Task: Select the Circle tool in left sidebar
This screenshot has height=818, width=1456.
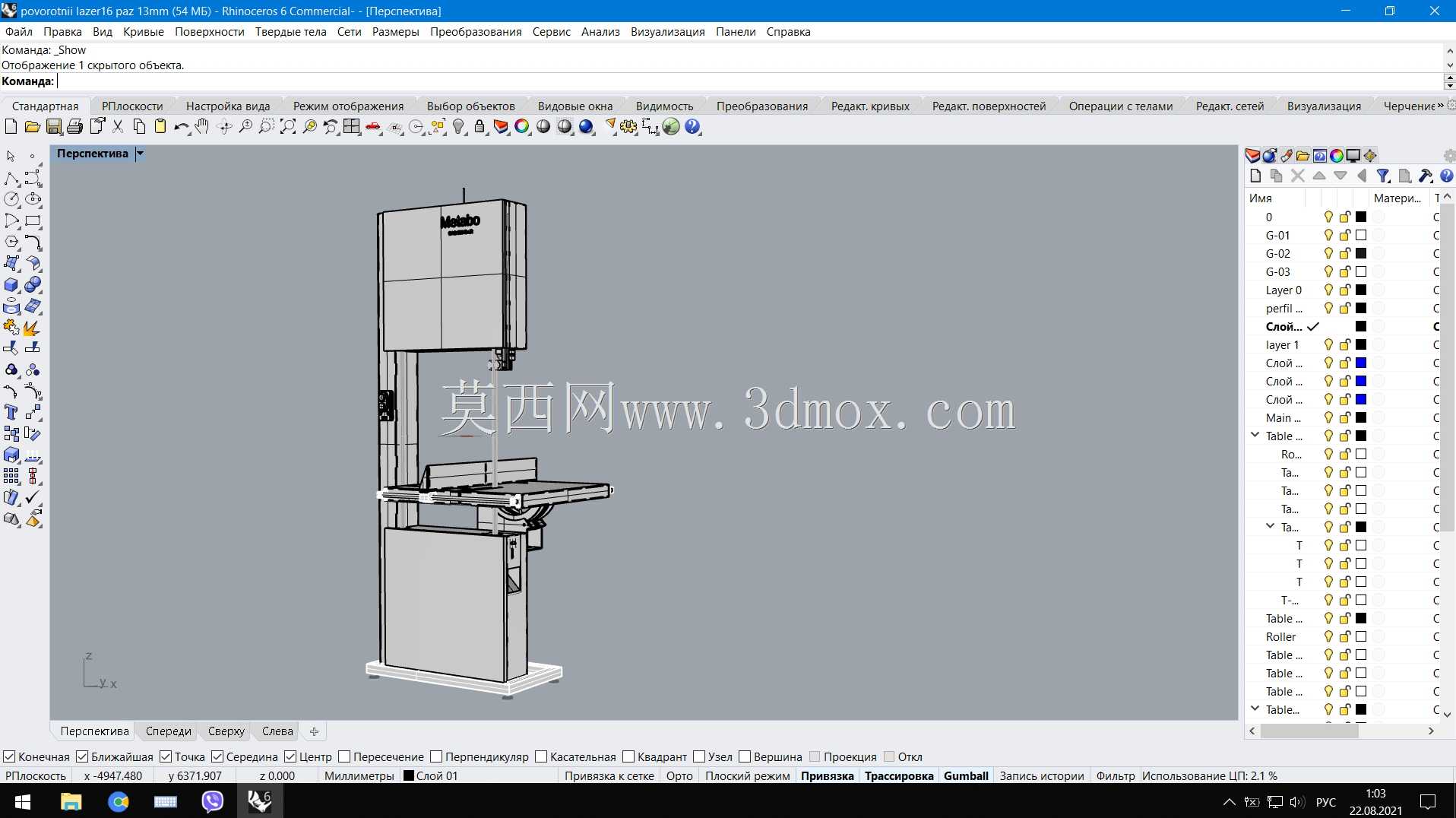Action: pos(11,199)
